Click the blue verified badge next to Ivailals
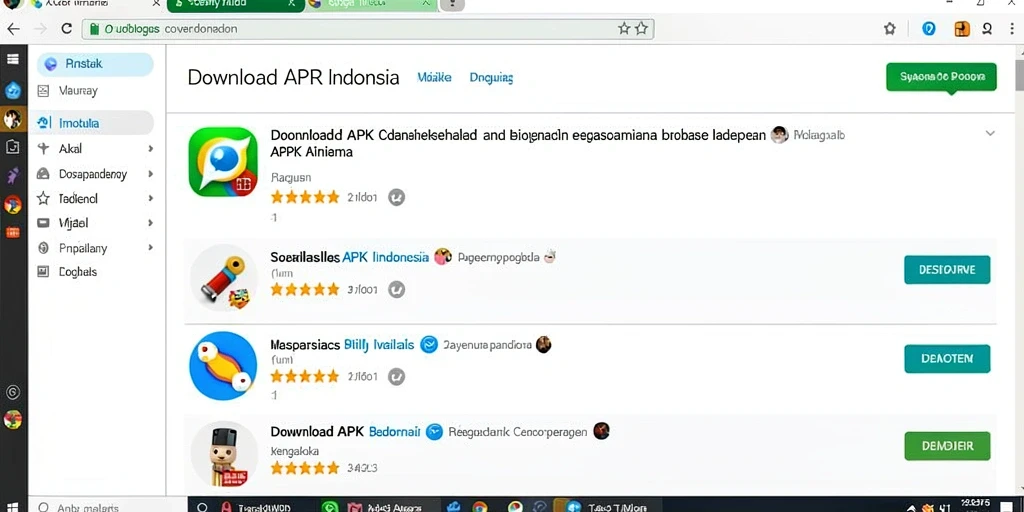This screenshot has width=1024, height=512. pos(428,344)
